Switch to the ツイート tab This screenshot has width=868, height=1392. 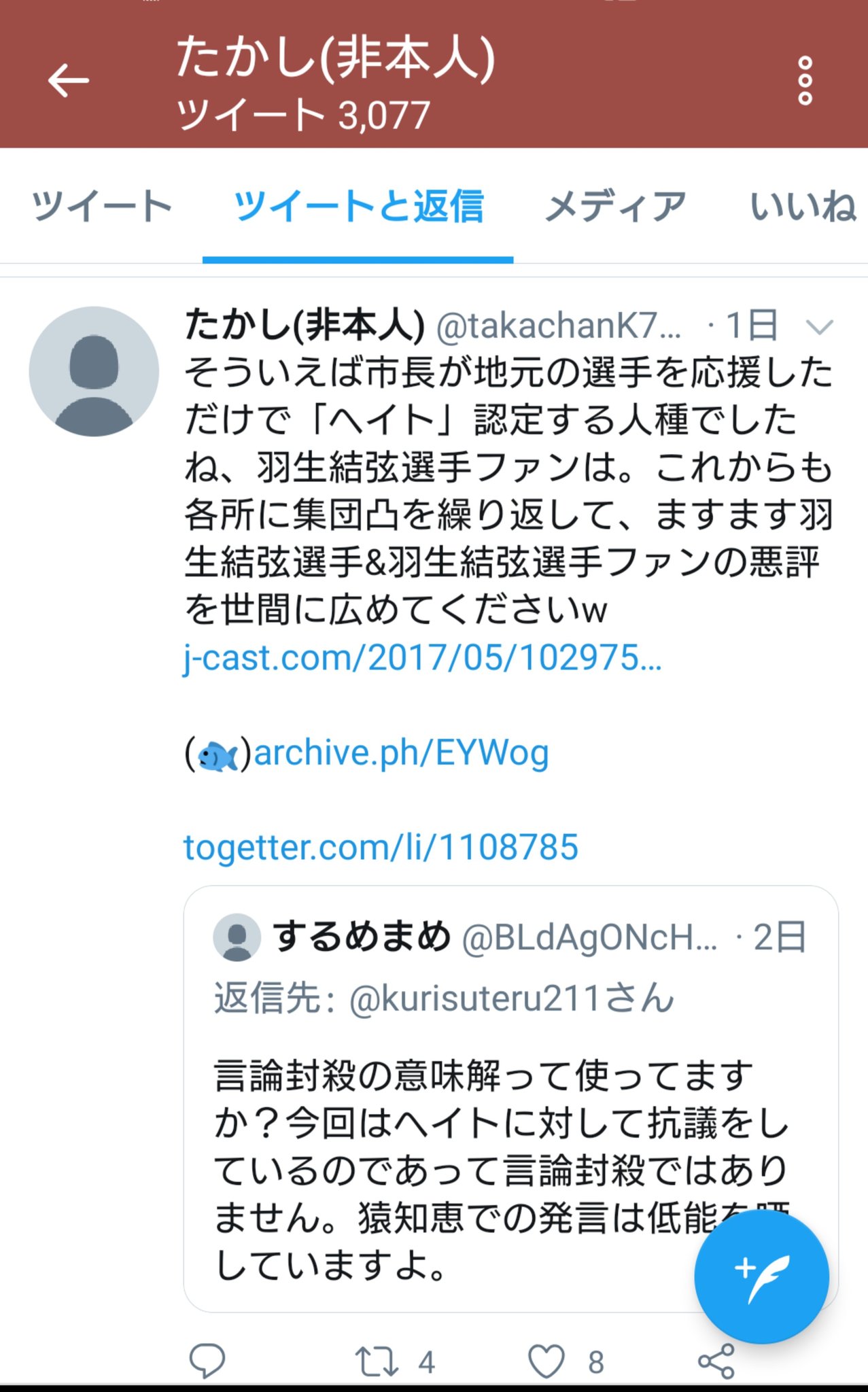click(102, 207)
